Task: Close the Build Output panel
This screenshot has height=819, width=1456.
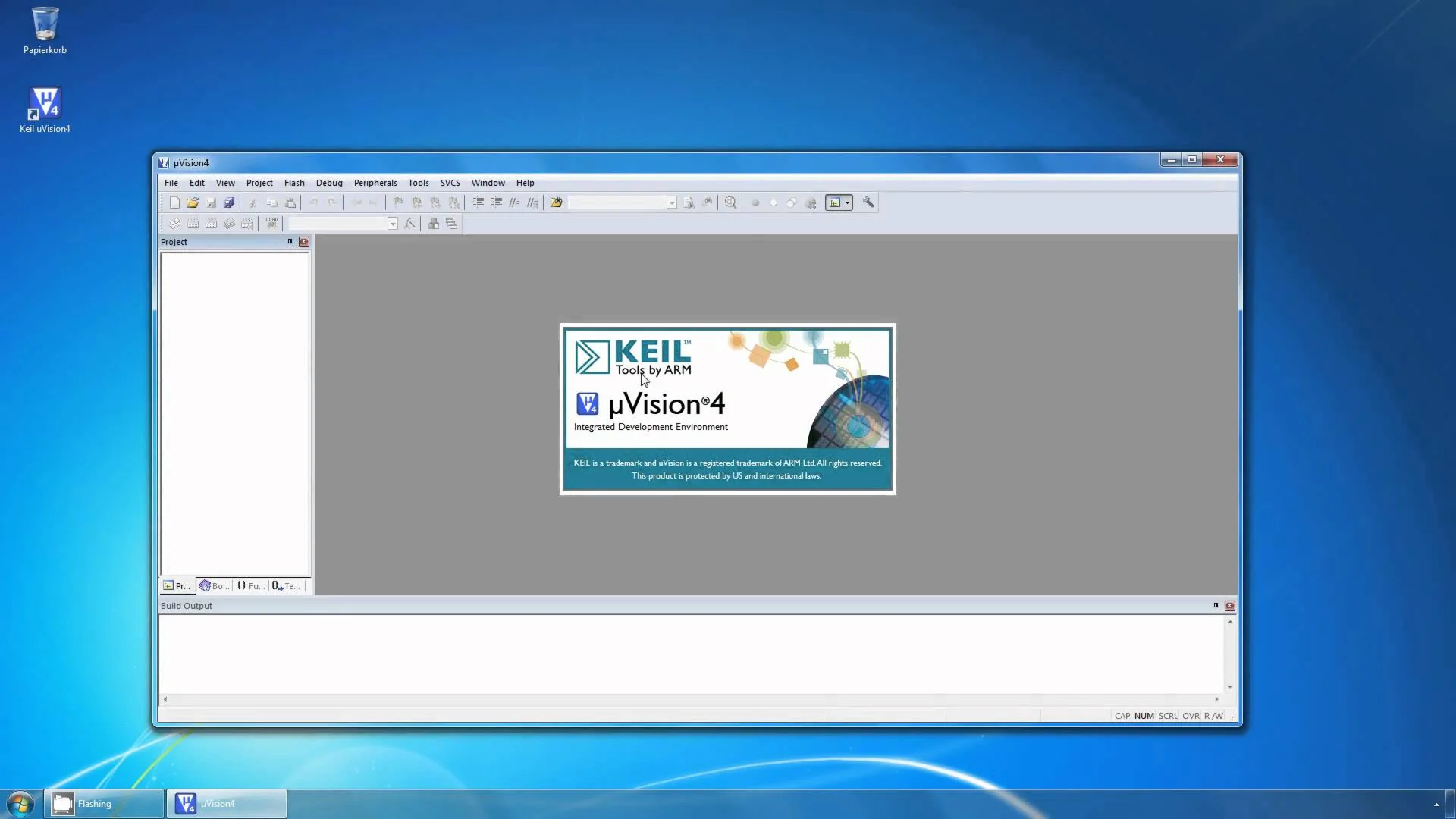Action: [1230, 606]
